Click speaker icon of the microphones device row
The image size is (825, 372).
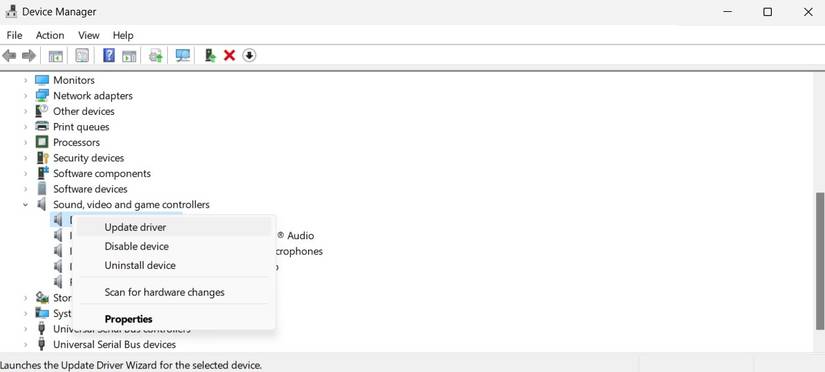[58, 251]
